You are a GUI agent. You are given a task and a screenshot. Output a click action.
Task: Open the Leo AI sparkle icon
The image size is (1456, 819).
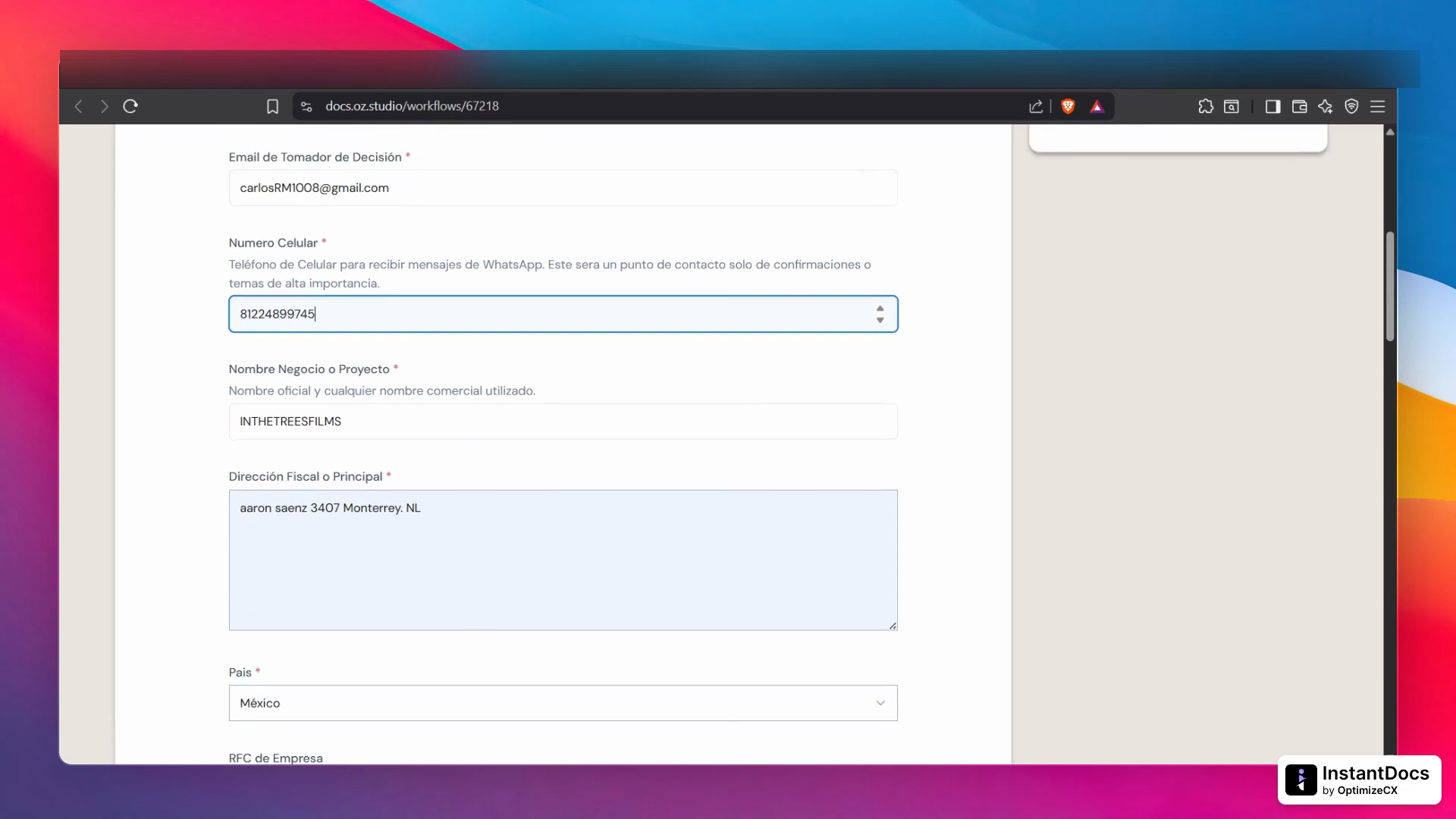point(1326,106)
